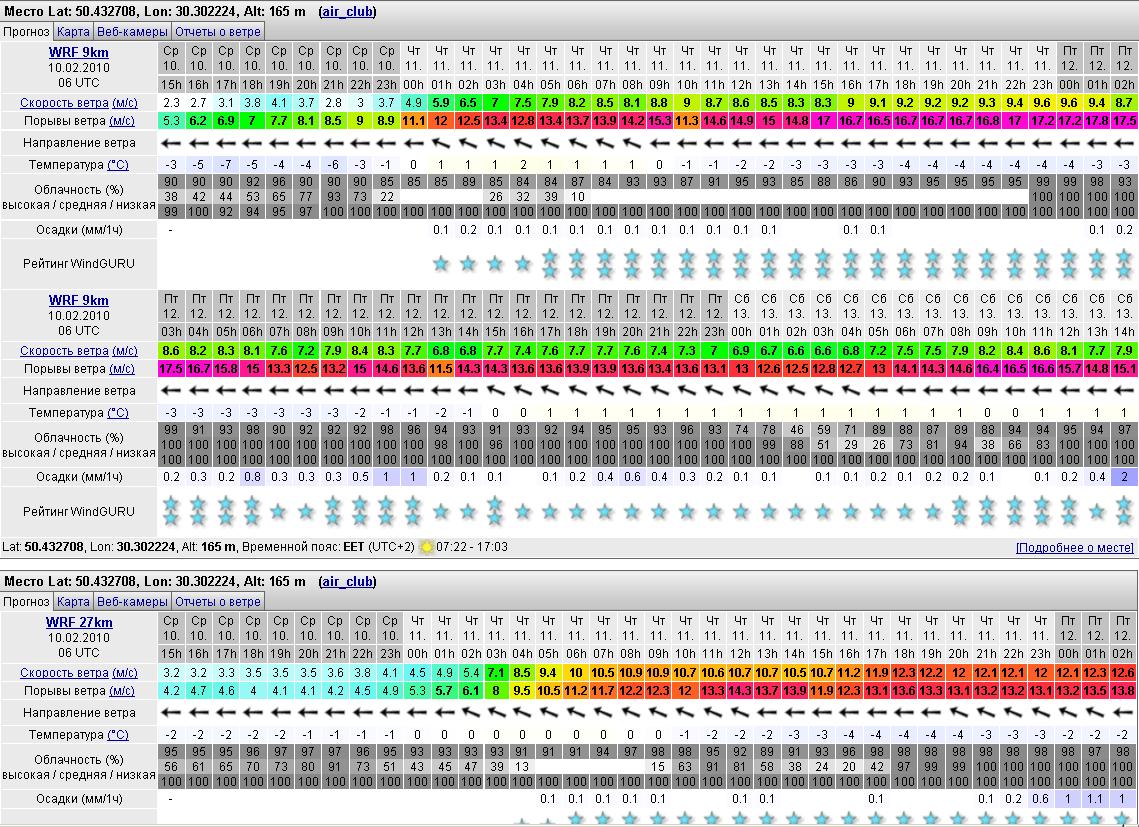This screenshot has height=827, width=1139.
Task: Open the Скорость ветра link in the WRF 27km table
Action: (65, 673)
